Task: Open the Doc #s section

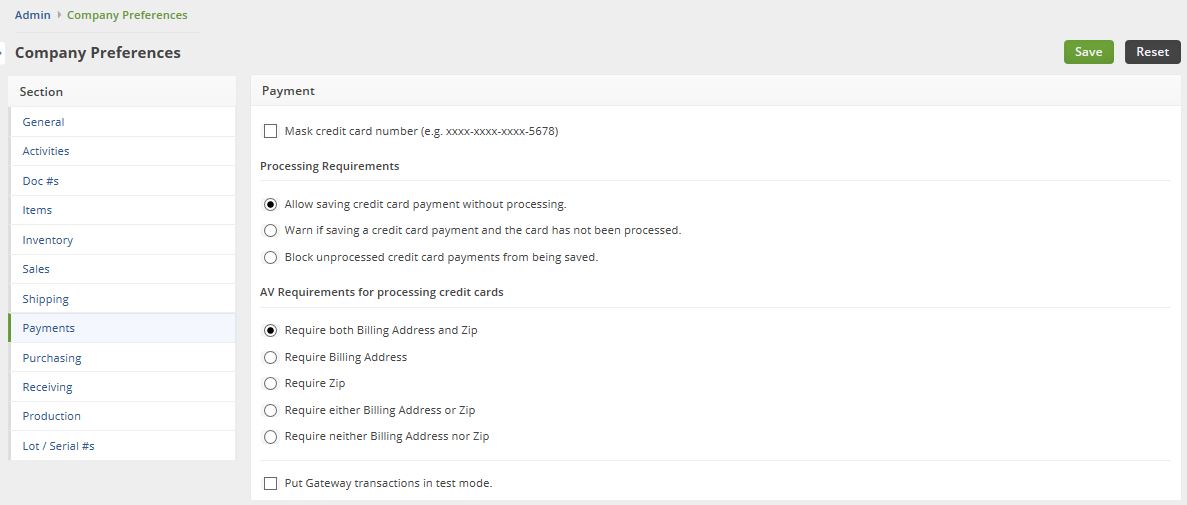Action: pyautogui.click(x=41, y=181)
